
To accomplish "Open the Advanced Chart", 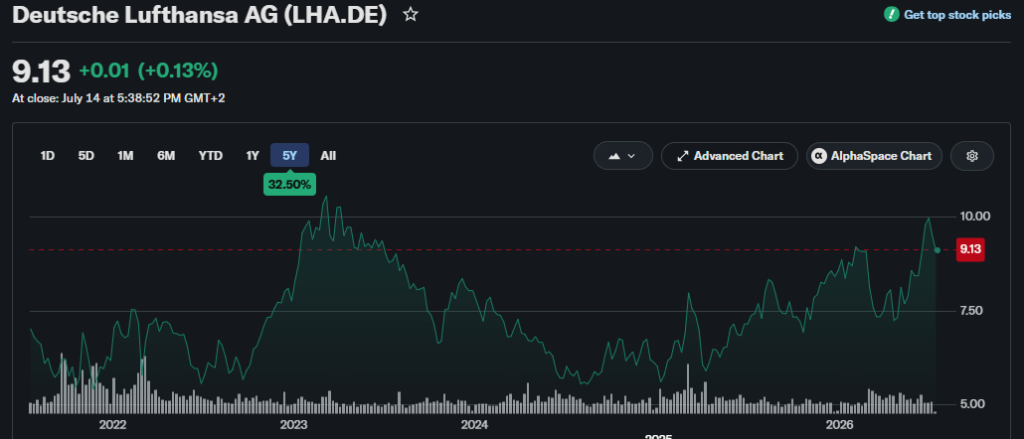I will (x=729, y=156).
